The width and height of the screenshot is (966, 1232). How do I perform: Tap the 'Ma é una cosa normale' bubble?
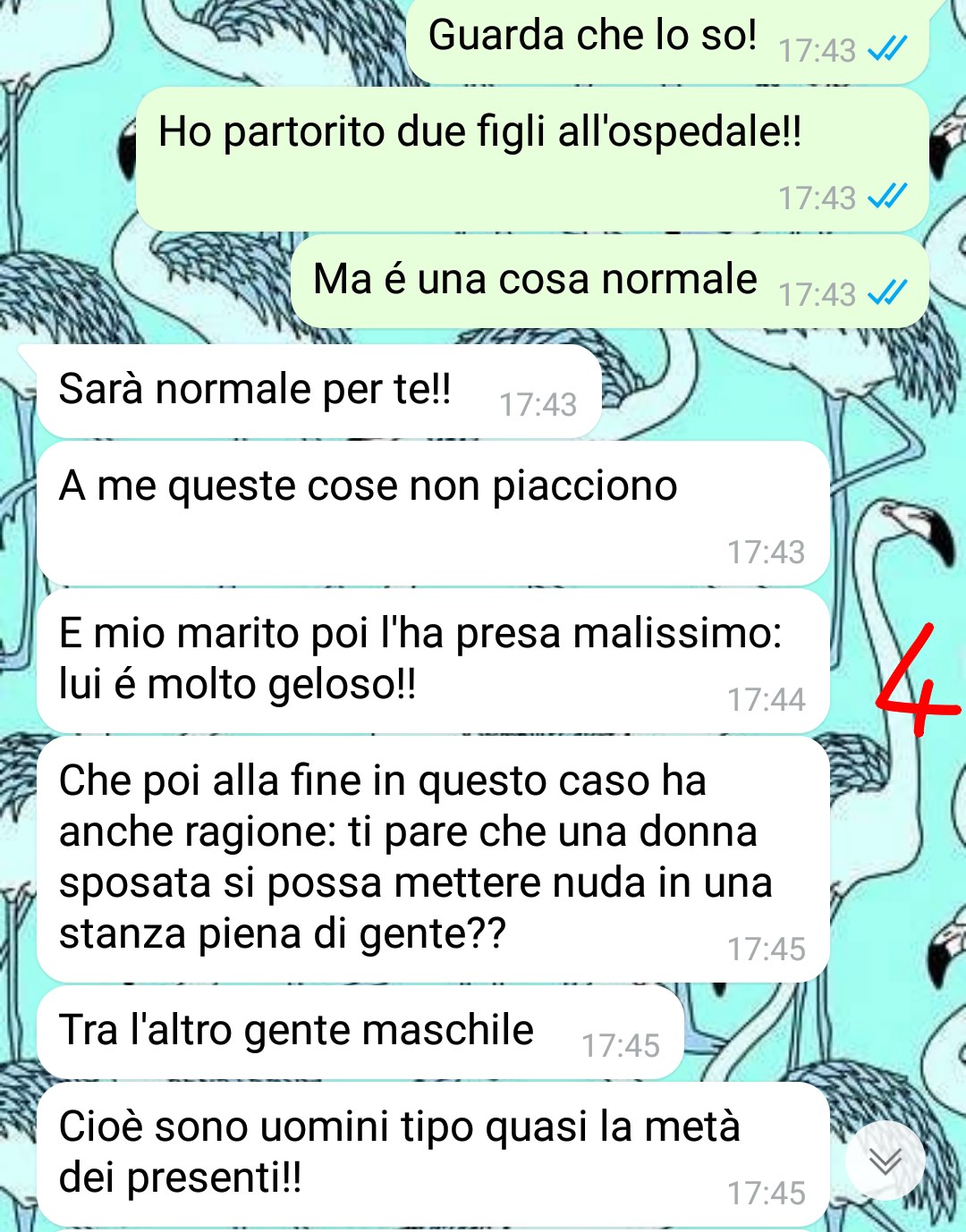(610, 282)
